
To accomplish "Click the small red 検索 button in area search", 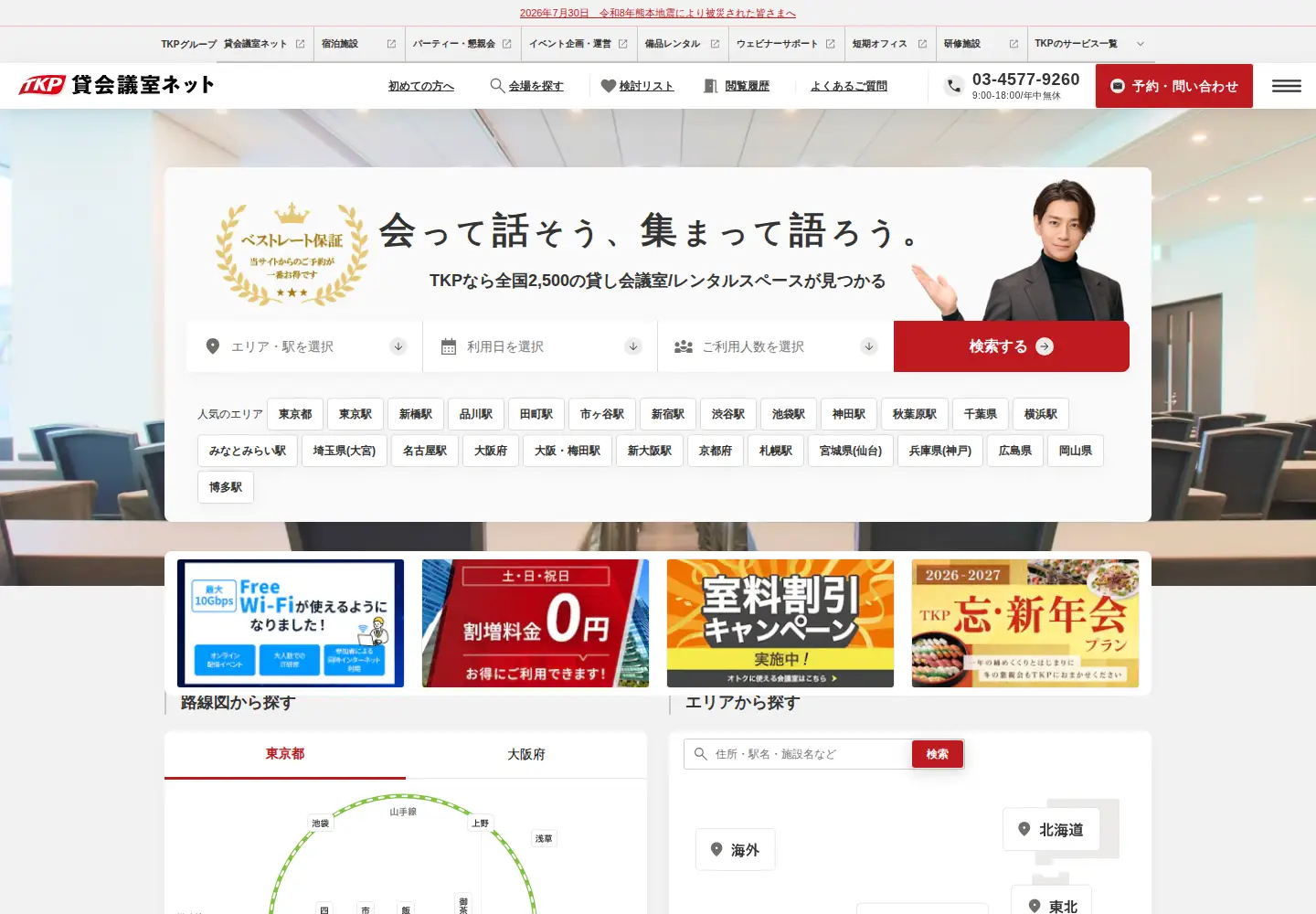I will tap(938, 754).
